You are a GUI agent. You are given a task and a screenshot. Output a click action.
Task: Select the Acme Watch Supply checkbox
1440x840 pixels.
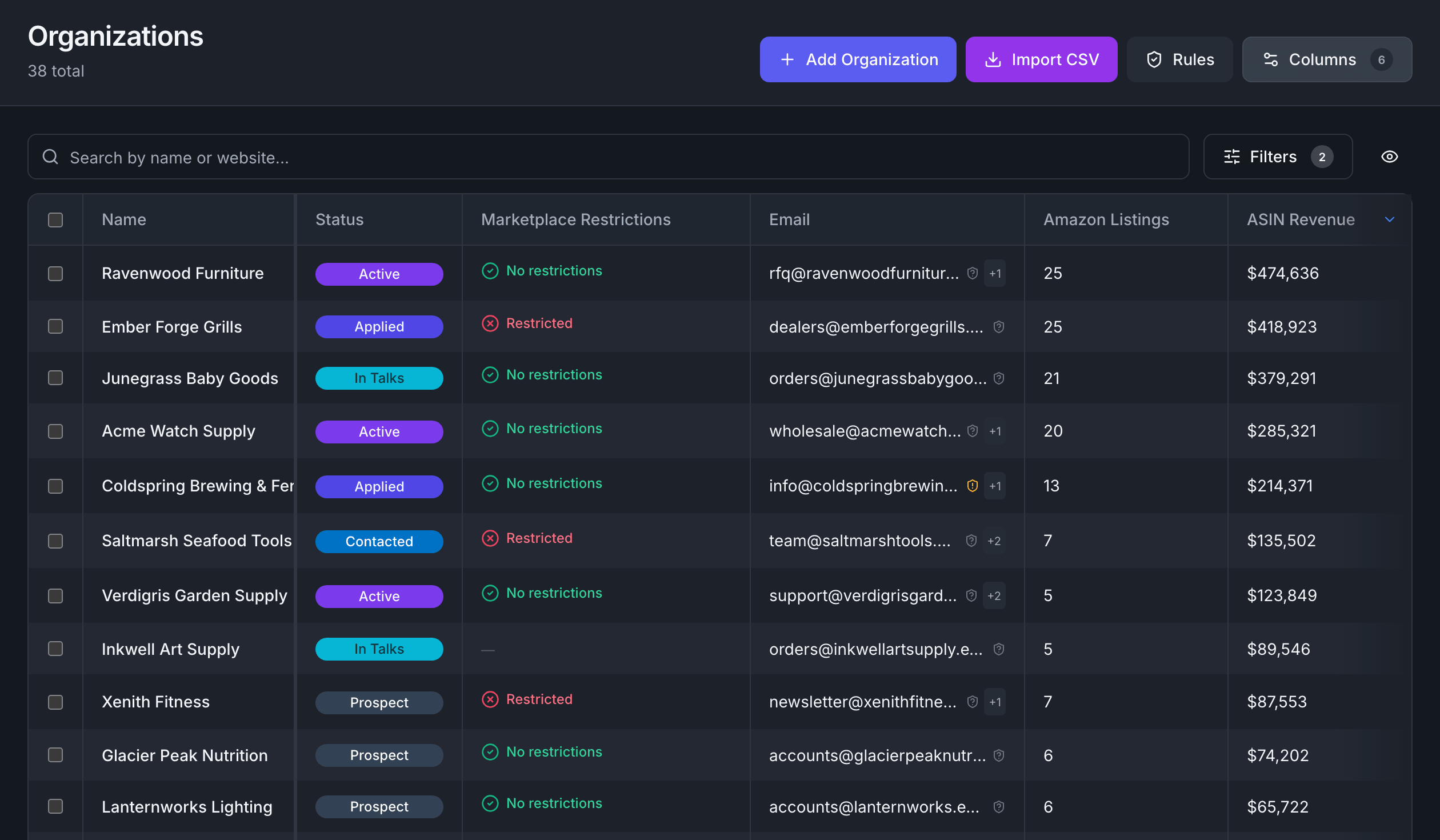coord(55,431)
